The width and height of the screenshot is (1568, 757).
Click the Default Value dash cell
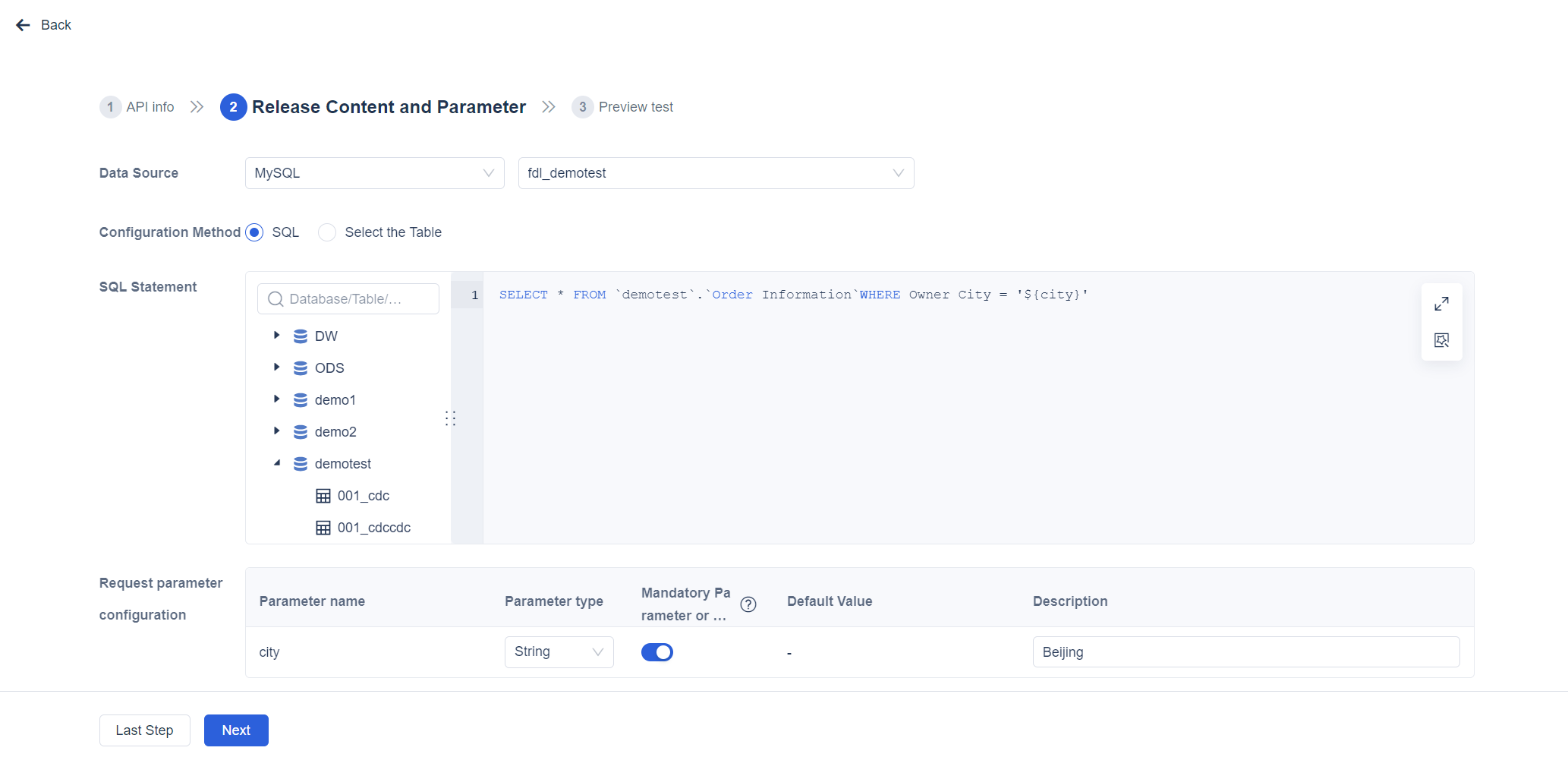pos(789,653)
